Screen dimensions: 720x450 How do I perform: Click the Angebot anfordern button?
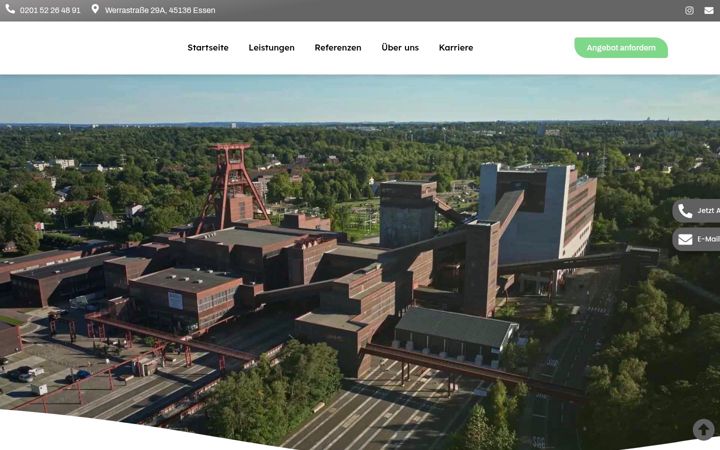621,48
